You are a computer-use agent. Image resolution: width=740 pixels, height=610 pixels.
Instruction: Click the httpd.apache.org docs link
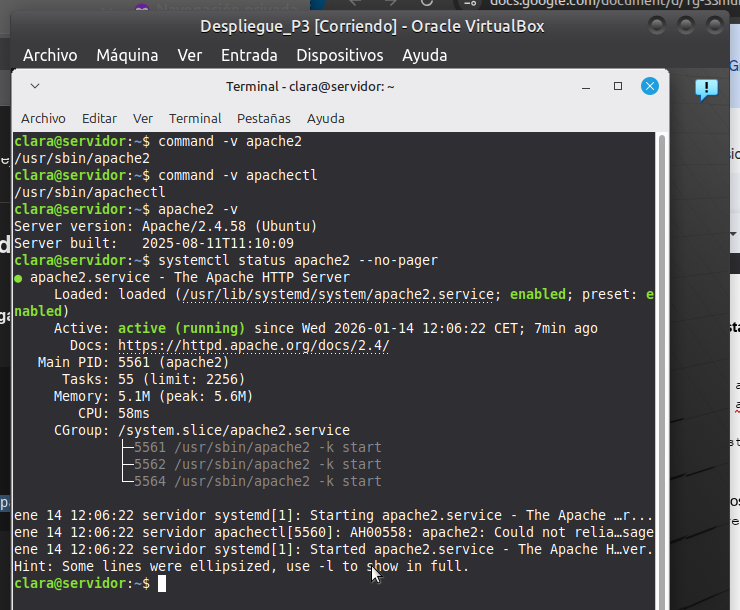(254, 346)
